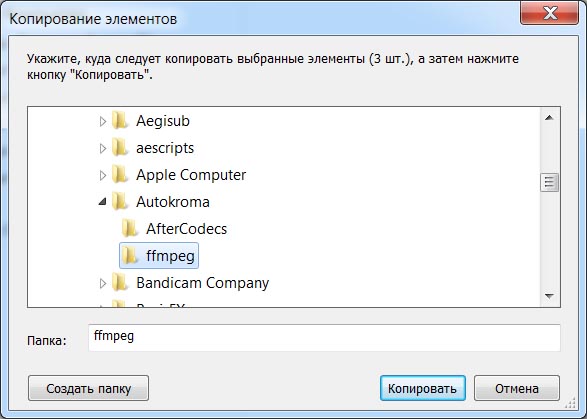
Task: Click the aescripts folder icon
Action: [x=120, y=148]
